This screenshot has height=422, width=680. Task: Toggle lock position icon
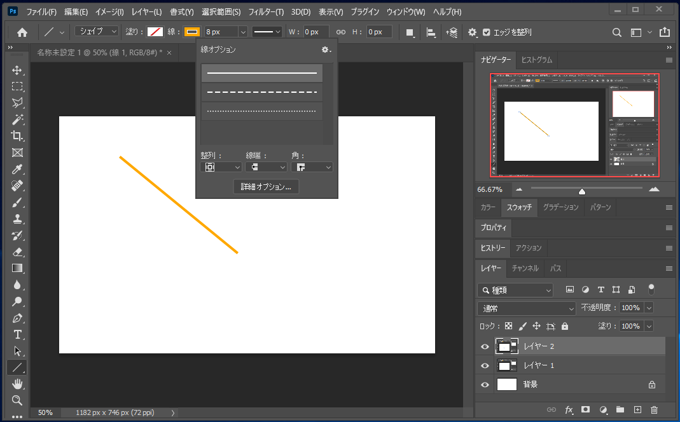tap(536, 326)
